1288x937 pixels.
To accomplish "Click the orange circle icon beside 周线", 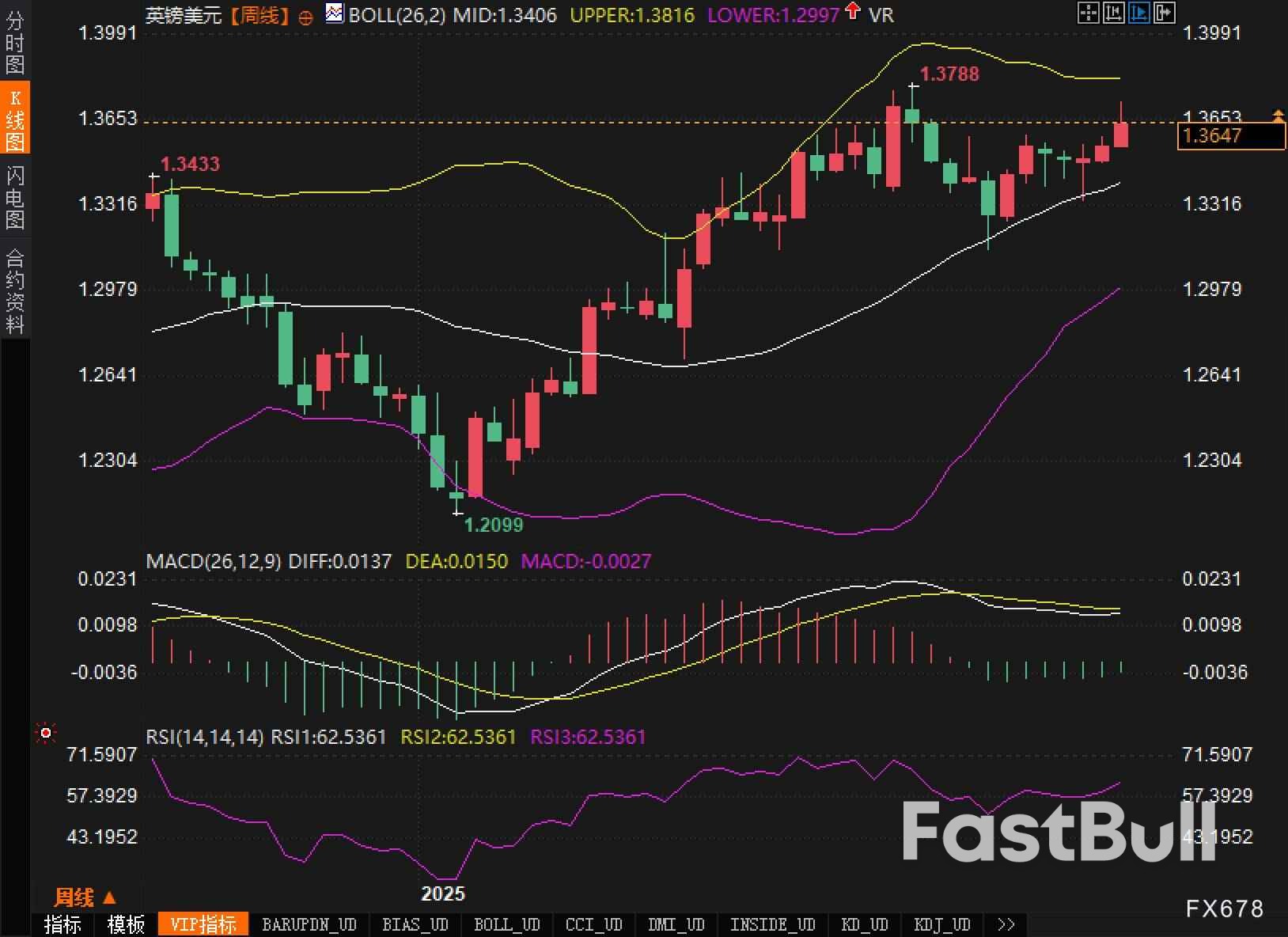I will click(306, 17).
